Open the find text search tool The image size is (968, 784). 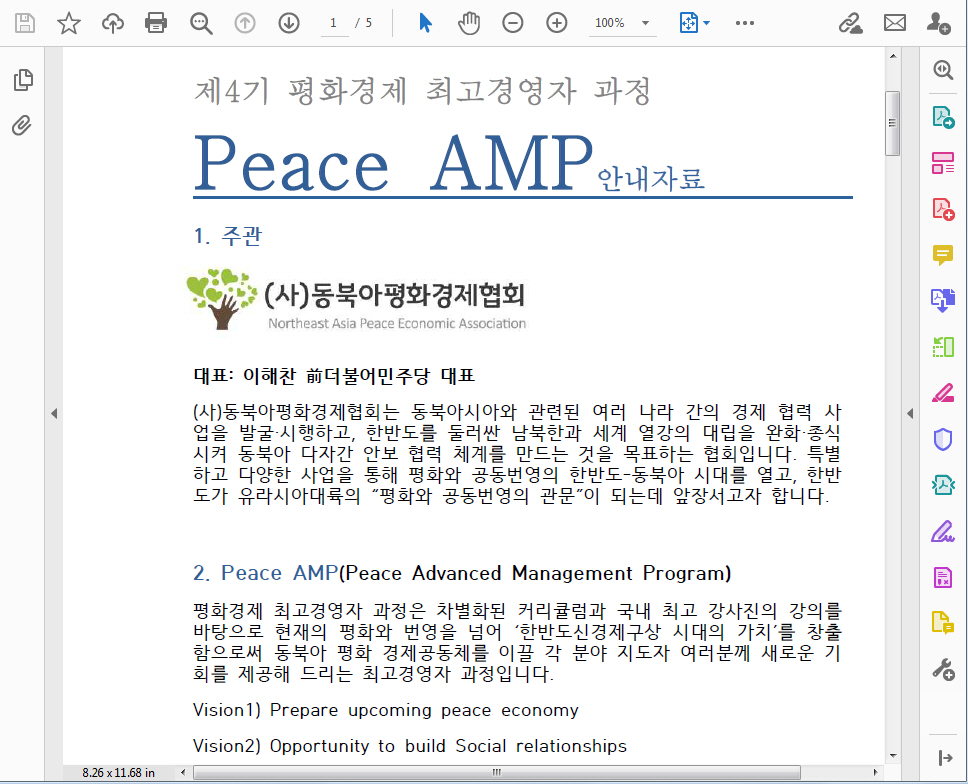[201, 23]
